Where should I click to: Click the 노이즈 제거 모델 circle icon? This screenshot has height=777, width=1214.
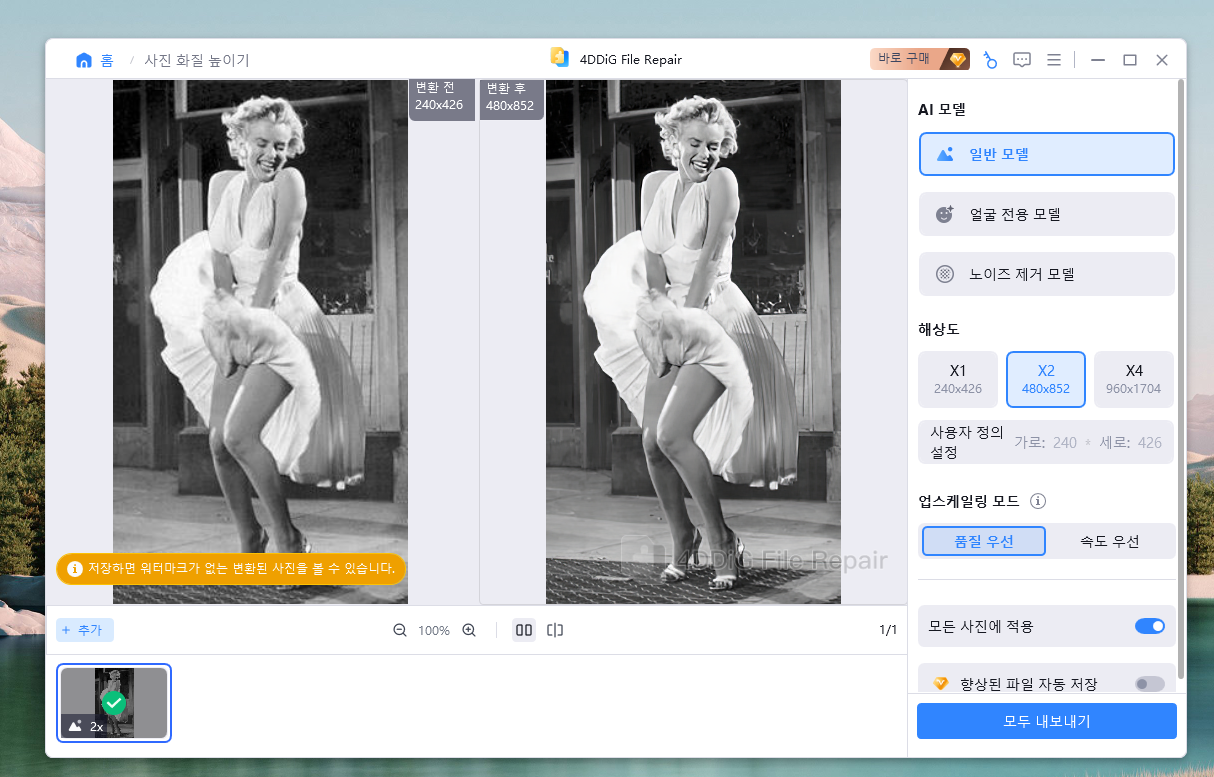(945, 274)
